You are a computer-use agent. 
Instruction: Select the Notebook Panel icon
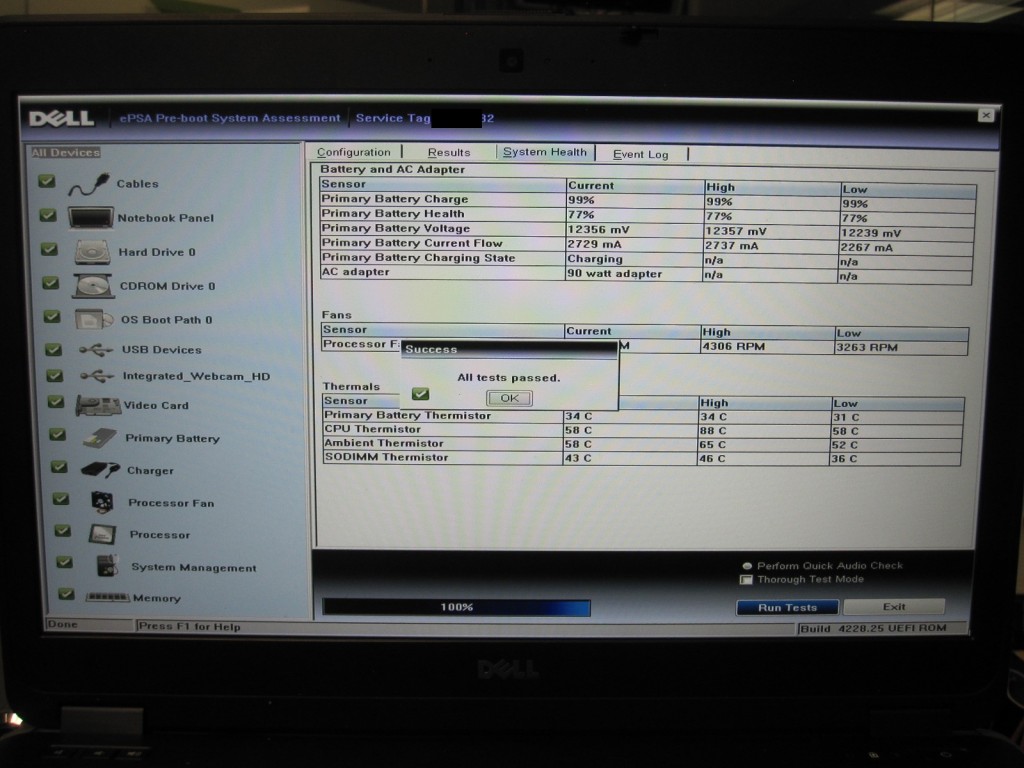point(90,217)
